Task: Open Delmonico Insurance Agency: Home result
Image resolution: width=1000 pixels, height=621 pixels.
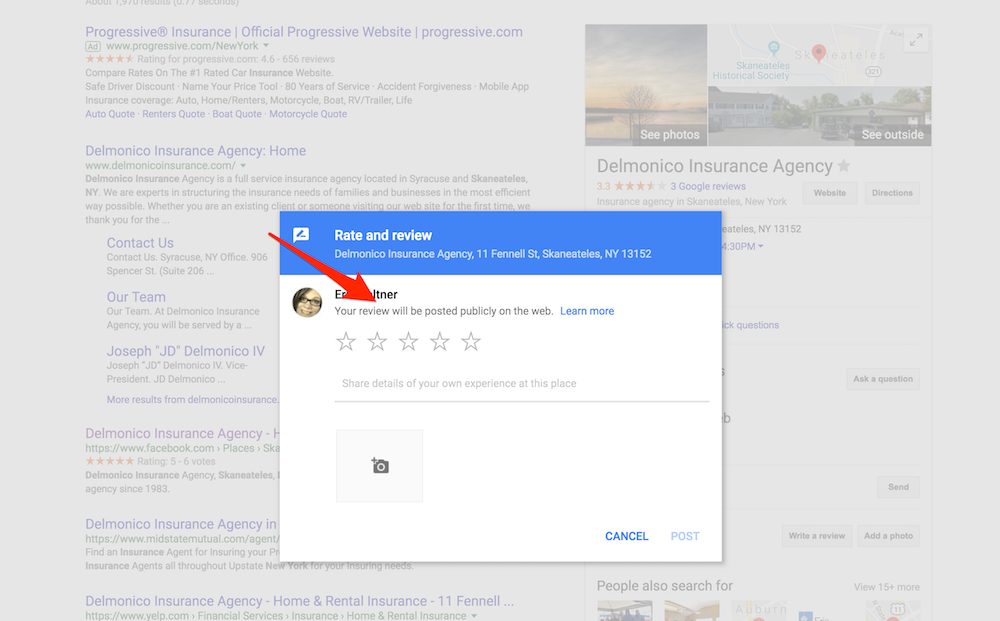Action: (x=196, y=151)
